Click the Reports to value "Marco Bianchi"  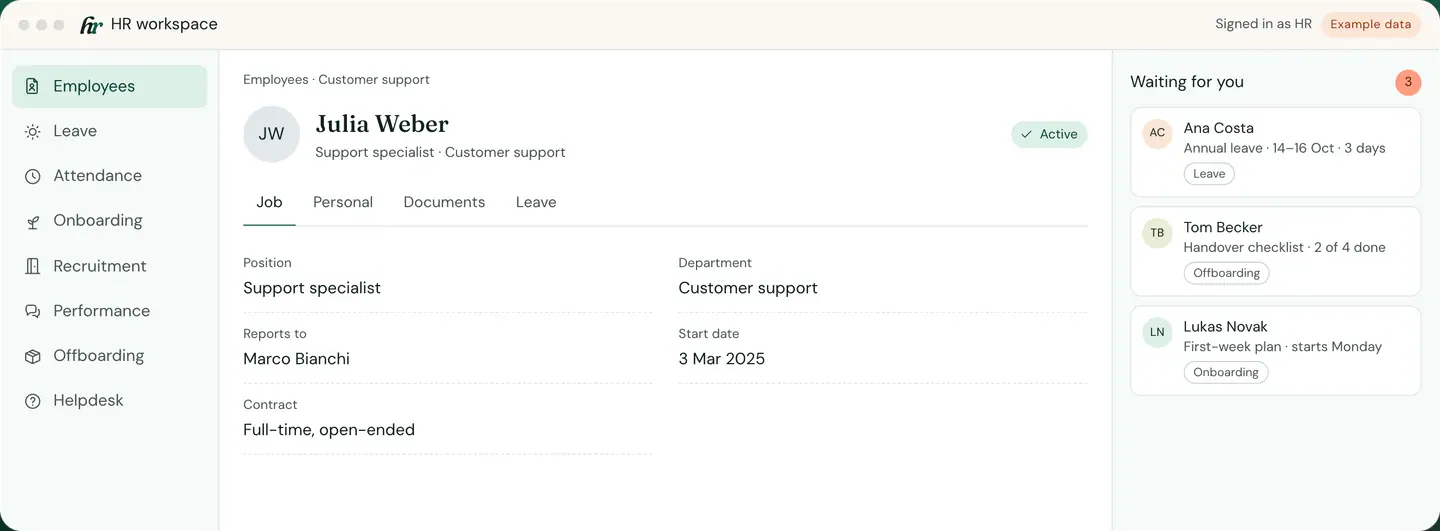[297, 359]
